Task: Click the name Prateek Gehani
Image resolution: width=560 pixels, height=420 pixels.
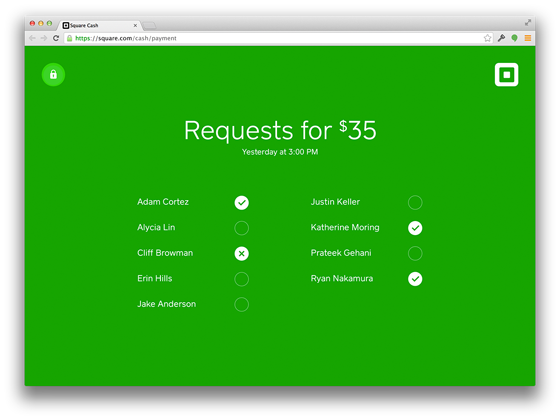Action: [341, 253]
